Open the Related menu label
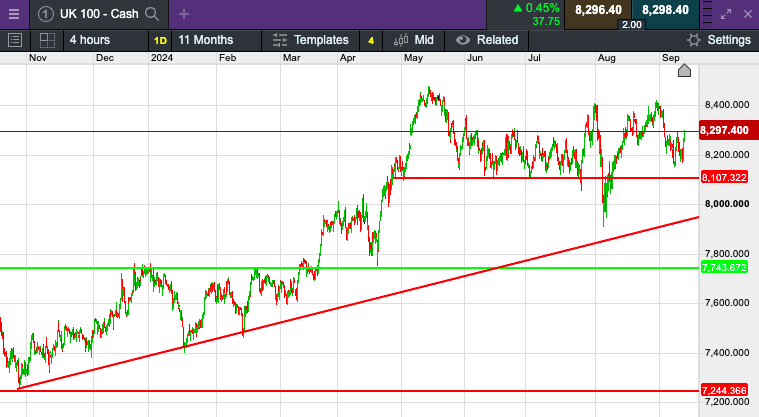Image resolution: width=759 pixels, height=417 pixels. point(497,40)
